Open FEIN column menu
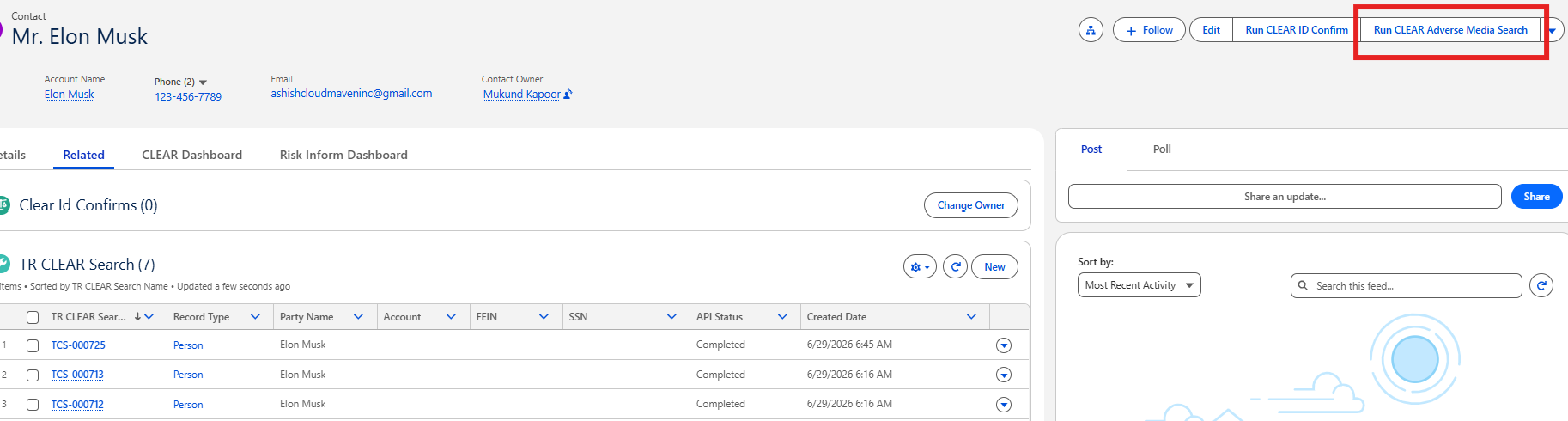This screenshot has width=1568, height=421. [544, 317]
